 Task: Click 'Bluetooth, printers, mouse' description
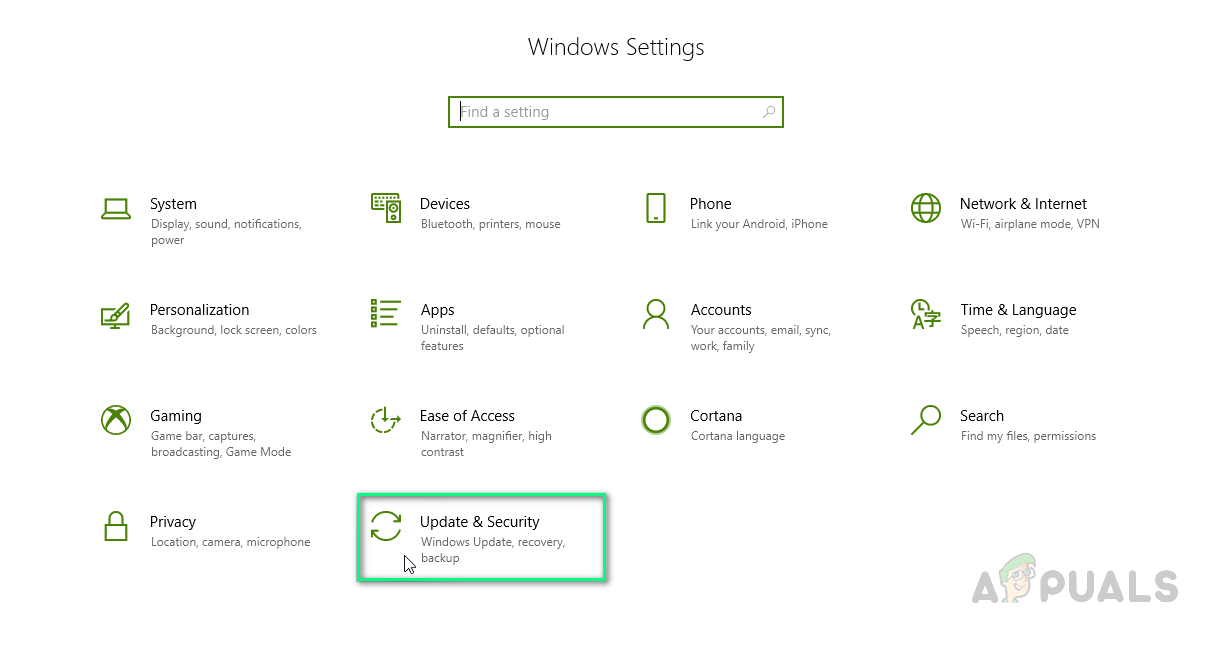click(x=491, y=224)
